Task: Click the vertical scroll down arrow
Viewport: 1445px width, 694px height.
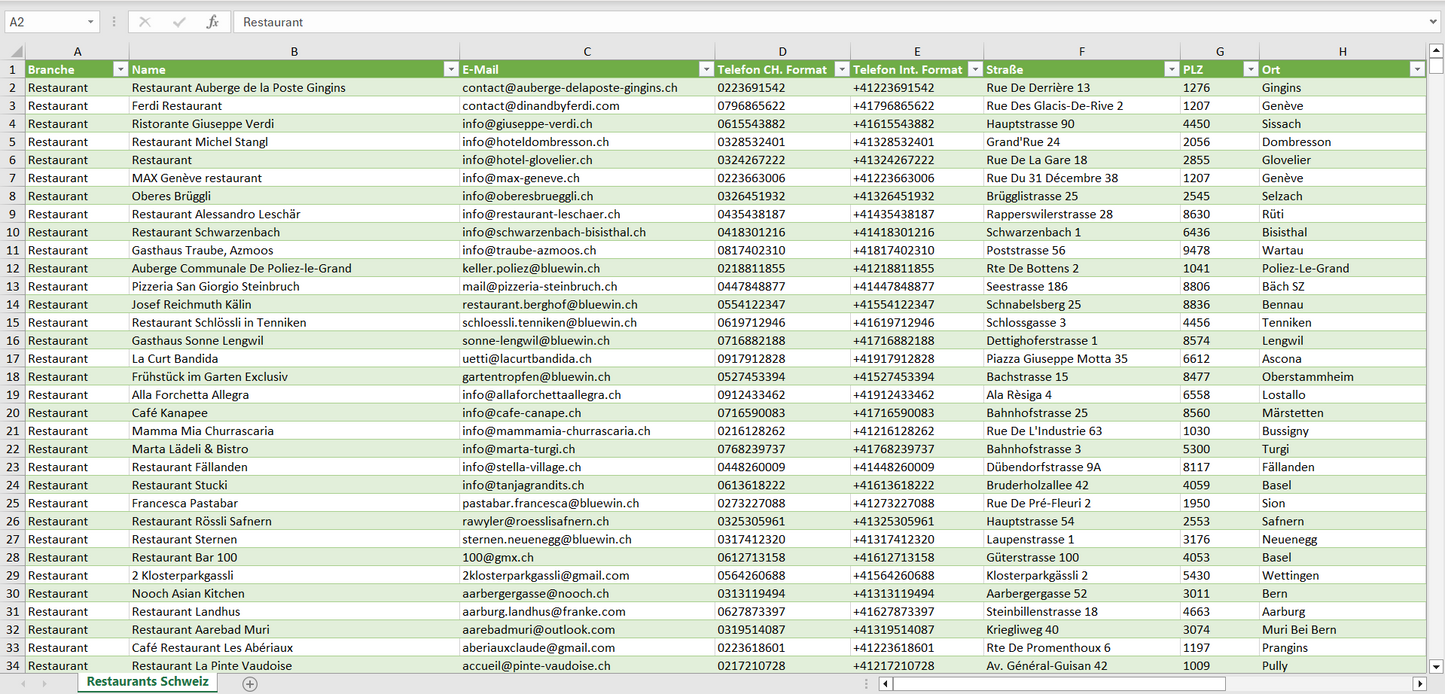Action: coord(1436,666)
